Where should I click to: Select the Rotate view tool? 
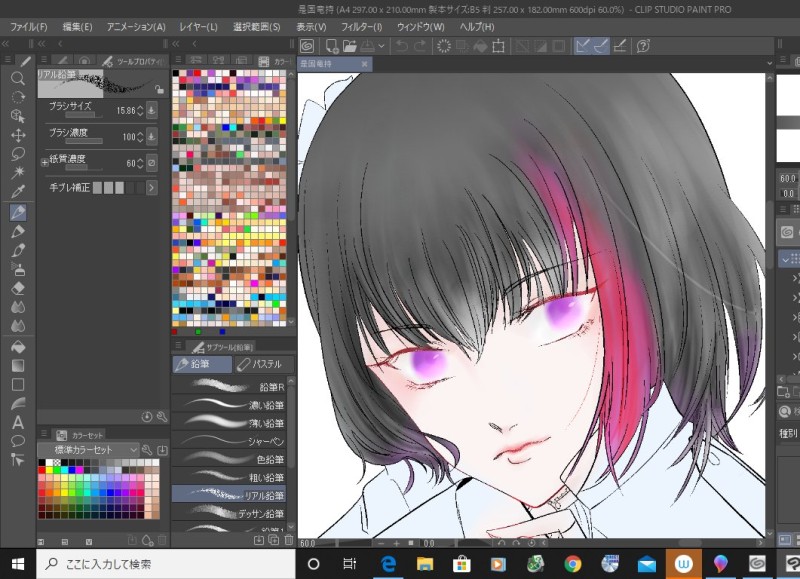point(18,97)
